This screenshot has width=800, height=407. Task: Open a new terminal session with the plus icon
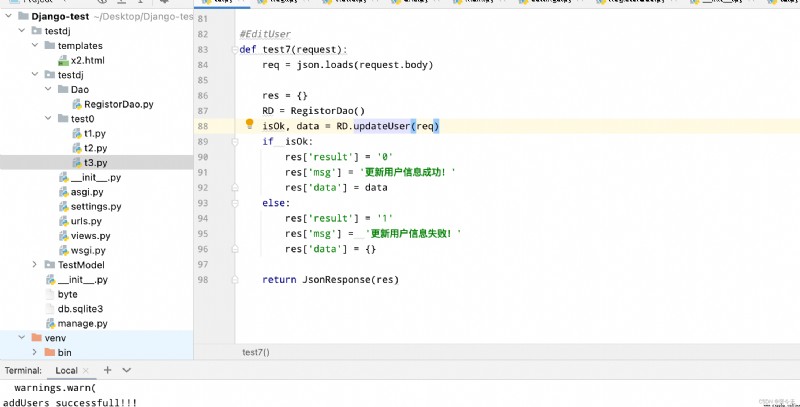pyautogui.click(x=107, y=370)
